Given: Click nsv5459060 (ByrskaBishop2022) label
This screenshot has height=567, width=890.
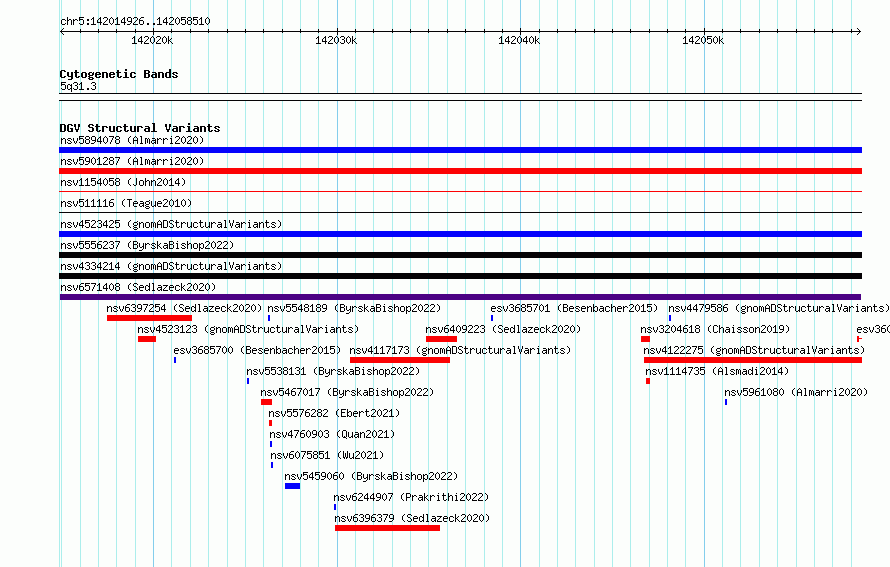Looking at the screenshot, I should tap(371, 476).
